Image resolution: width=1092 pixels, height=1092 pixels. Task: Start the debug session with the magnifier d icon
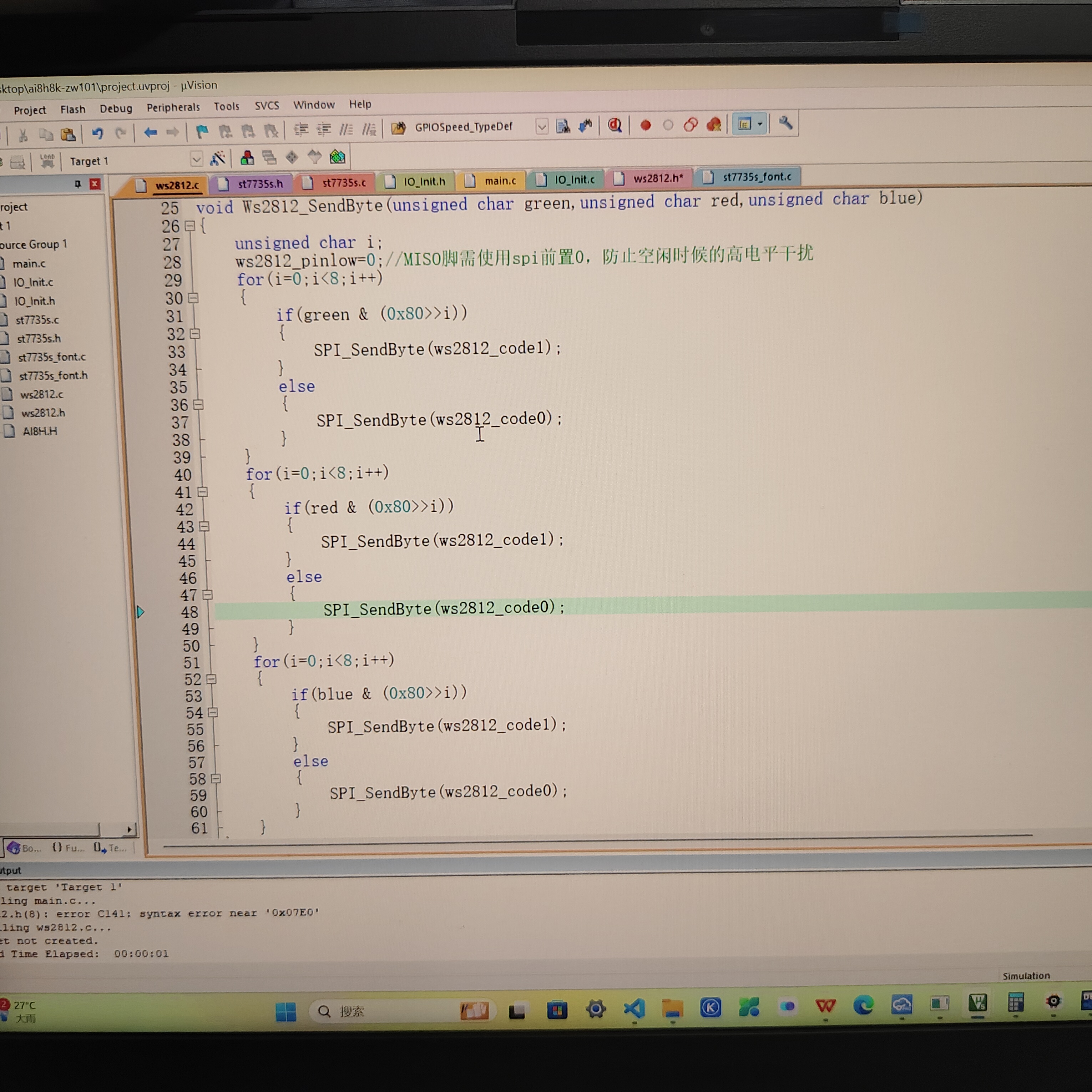[x=615, y=125]
